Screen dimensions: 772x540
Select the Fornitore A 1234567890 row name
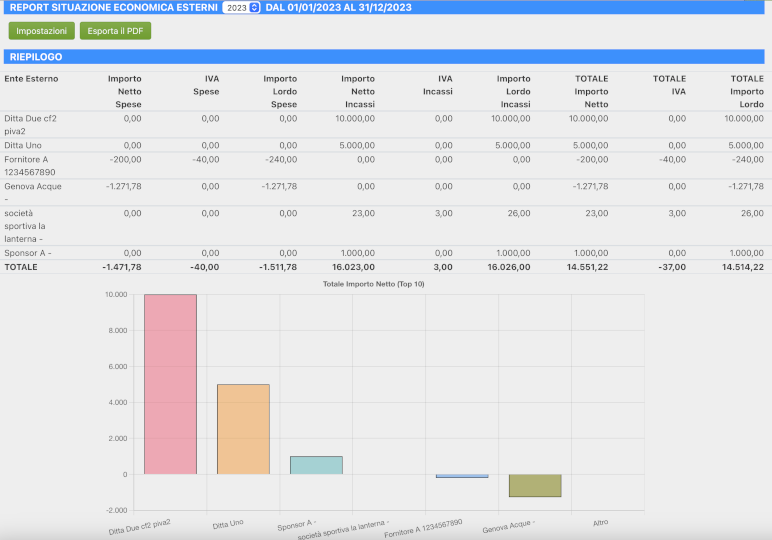[x=30, y=165]
